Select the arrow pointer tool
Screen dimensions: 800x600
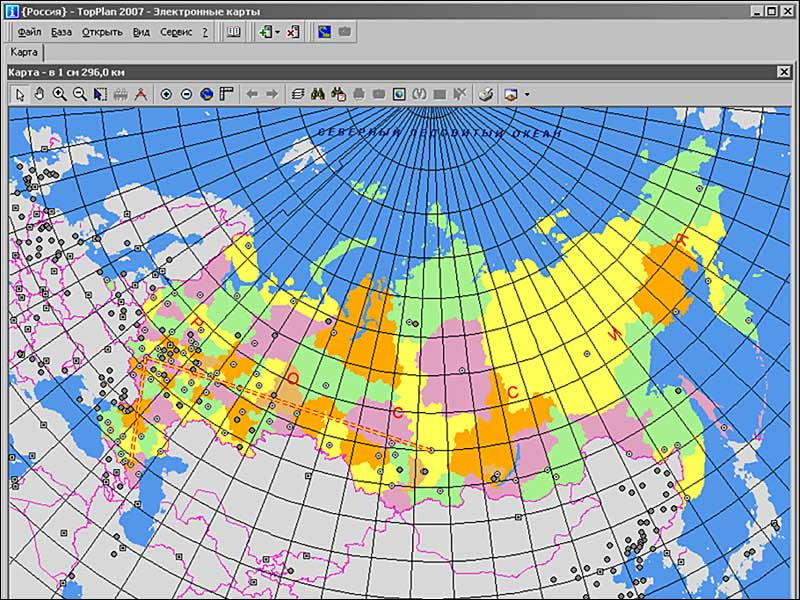tap(20, 94)
